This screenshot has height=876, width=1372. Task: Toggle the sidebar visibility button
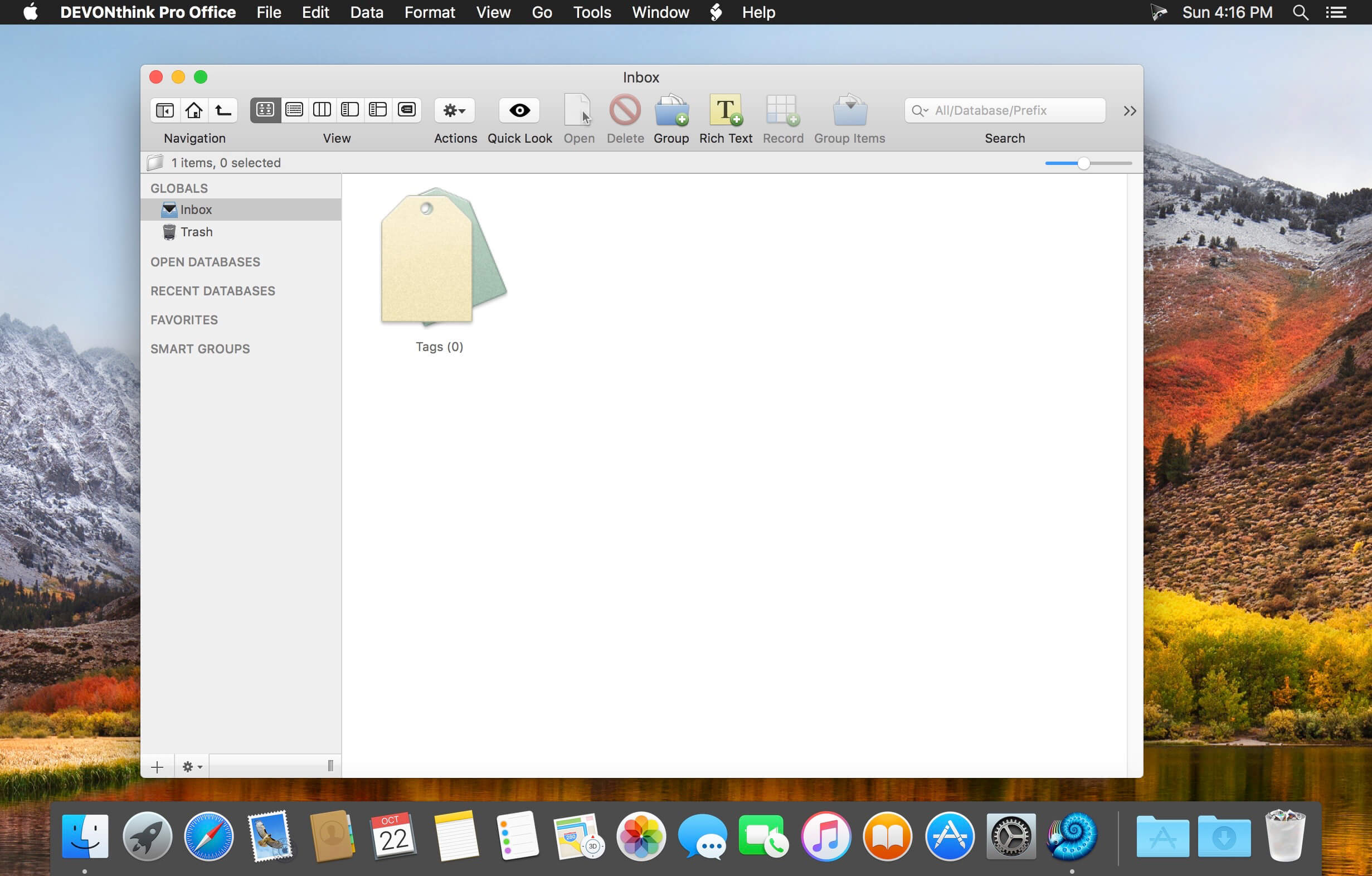coord(166,110)
